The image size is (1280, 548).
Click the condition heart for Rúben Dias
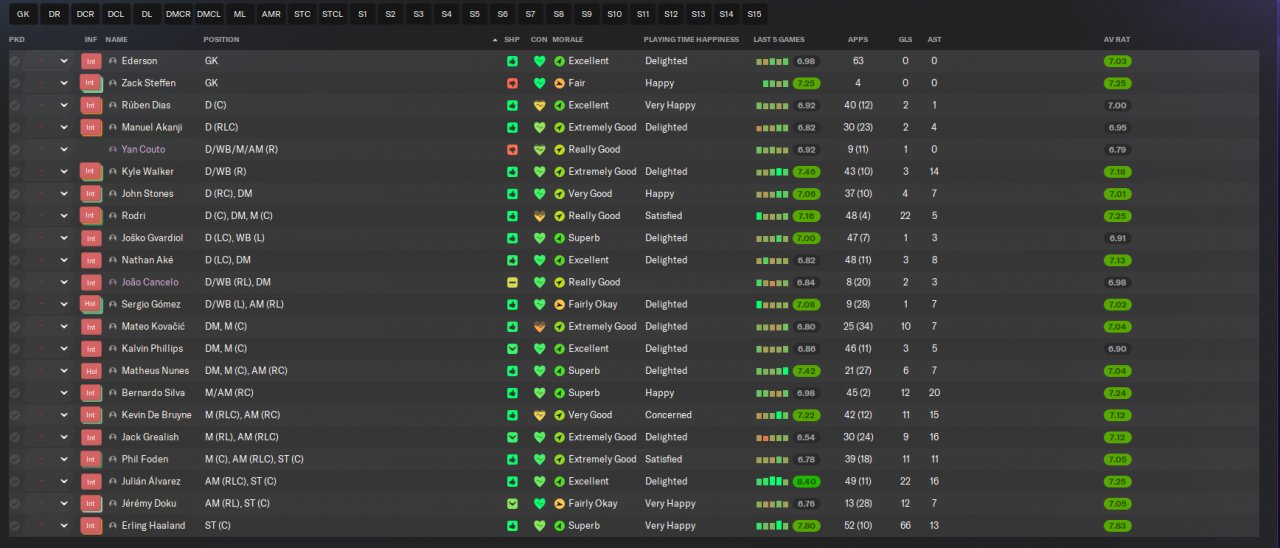(539, 105)
